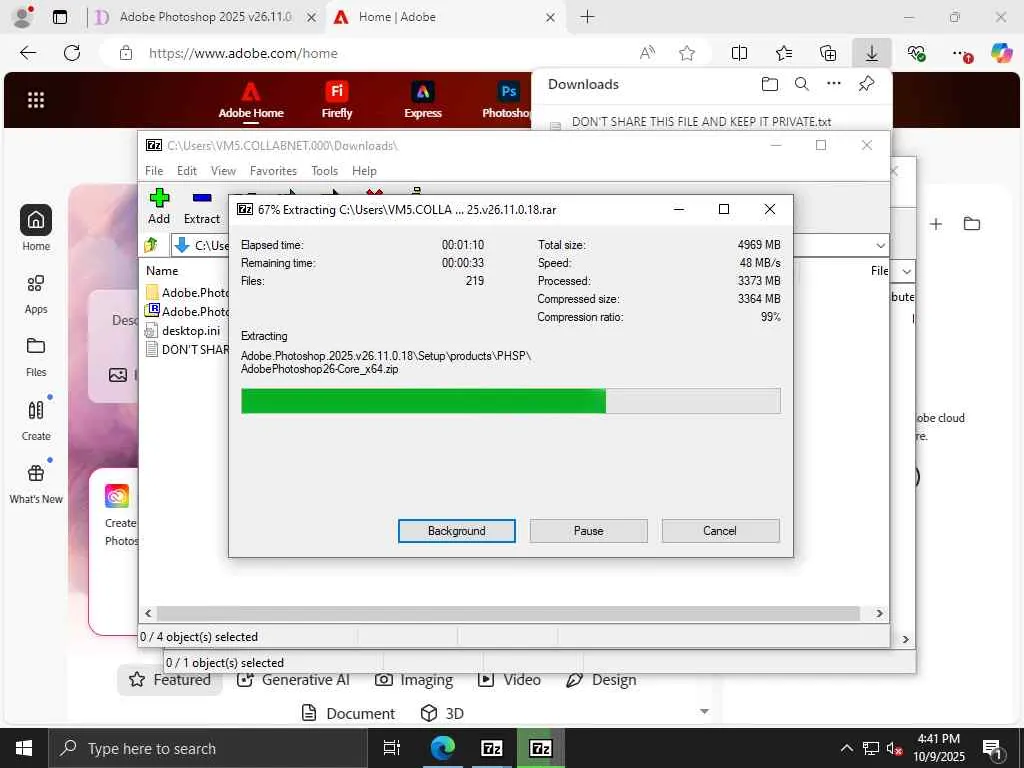Add this page to favorites
Screen dimensions: 1024x768
point(686,53)
